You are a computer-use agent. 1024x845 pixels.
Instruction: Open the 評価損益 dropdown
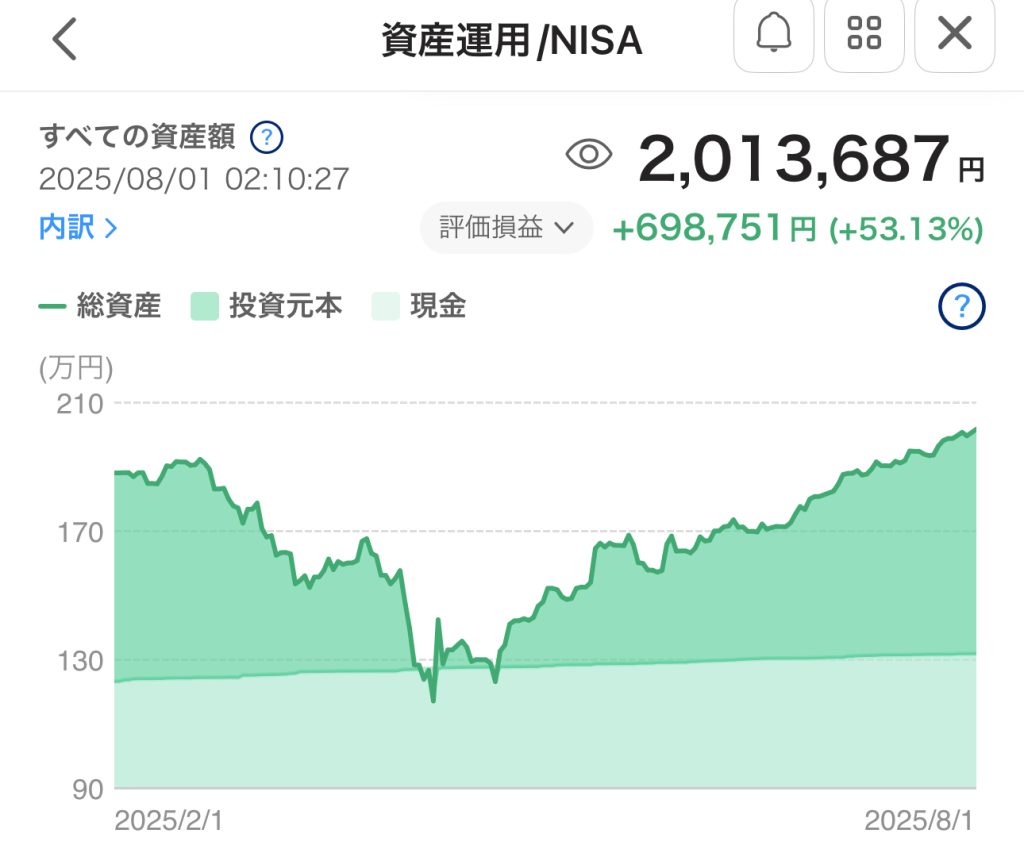(x=507, y=227)
